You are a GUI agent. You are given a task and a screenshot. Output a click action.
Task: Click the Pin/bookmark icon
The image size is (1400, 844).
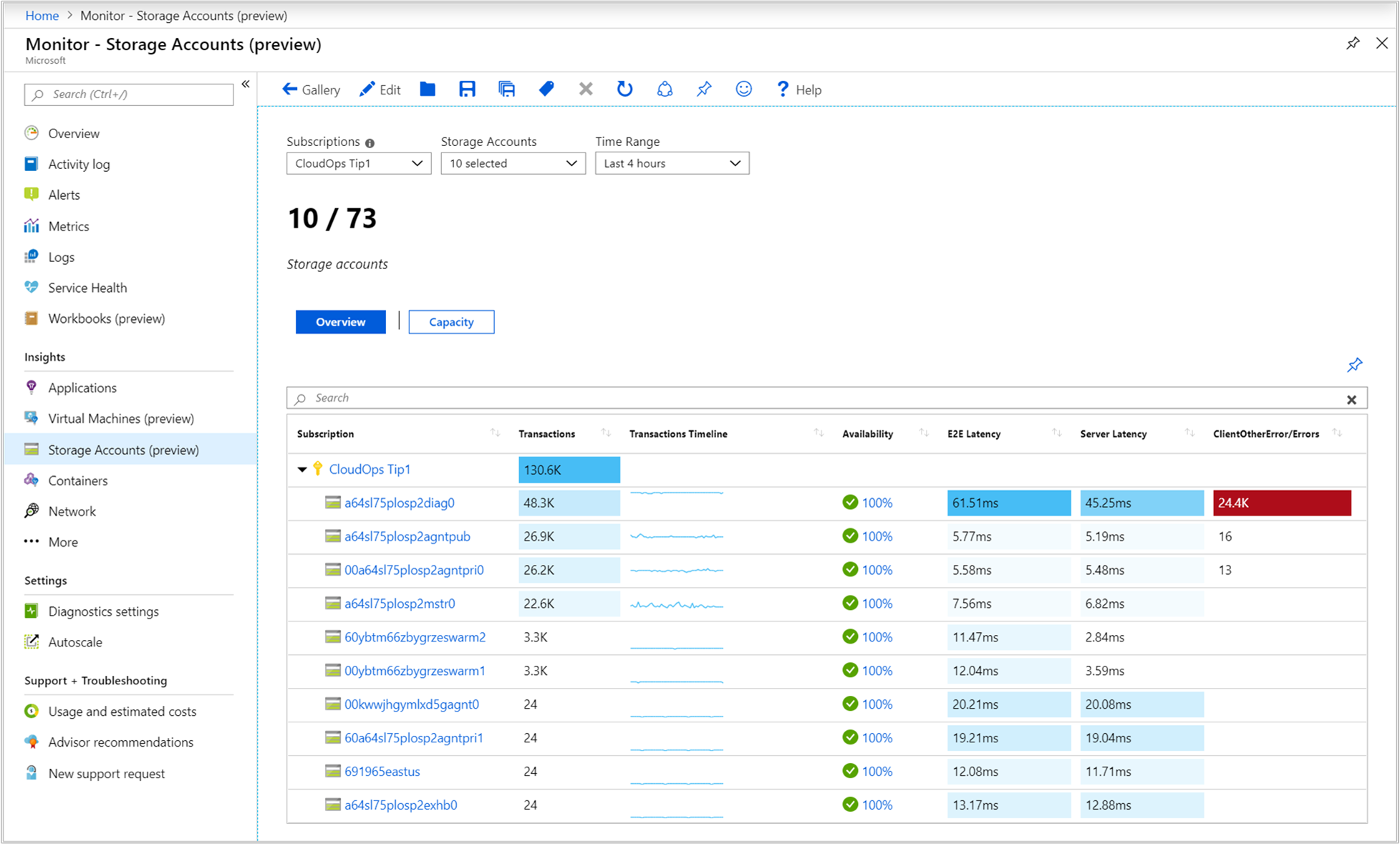(x=703, y=89)
